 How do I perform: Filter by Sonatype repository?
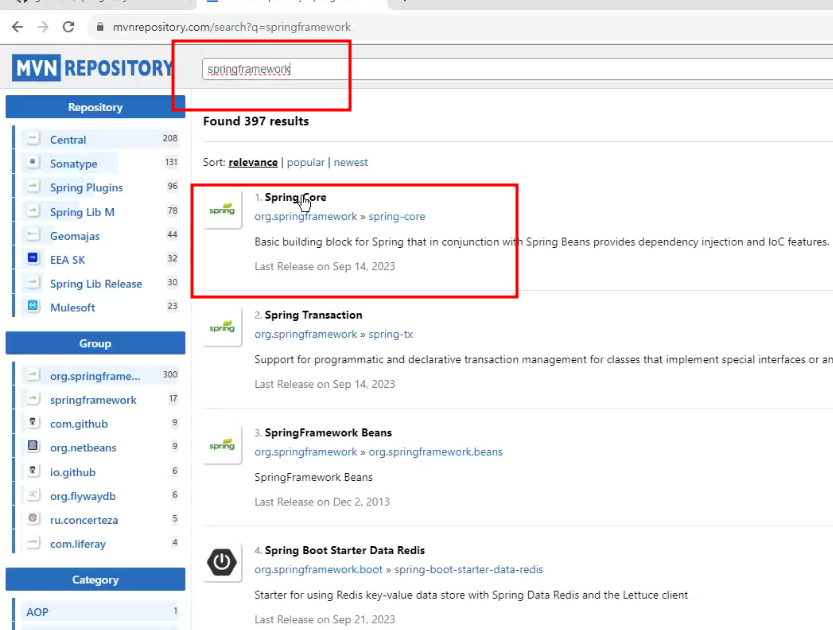click(73, 164)
